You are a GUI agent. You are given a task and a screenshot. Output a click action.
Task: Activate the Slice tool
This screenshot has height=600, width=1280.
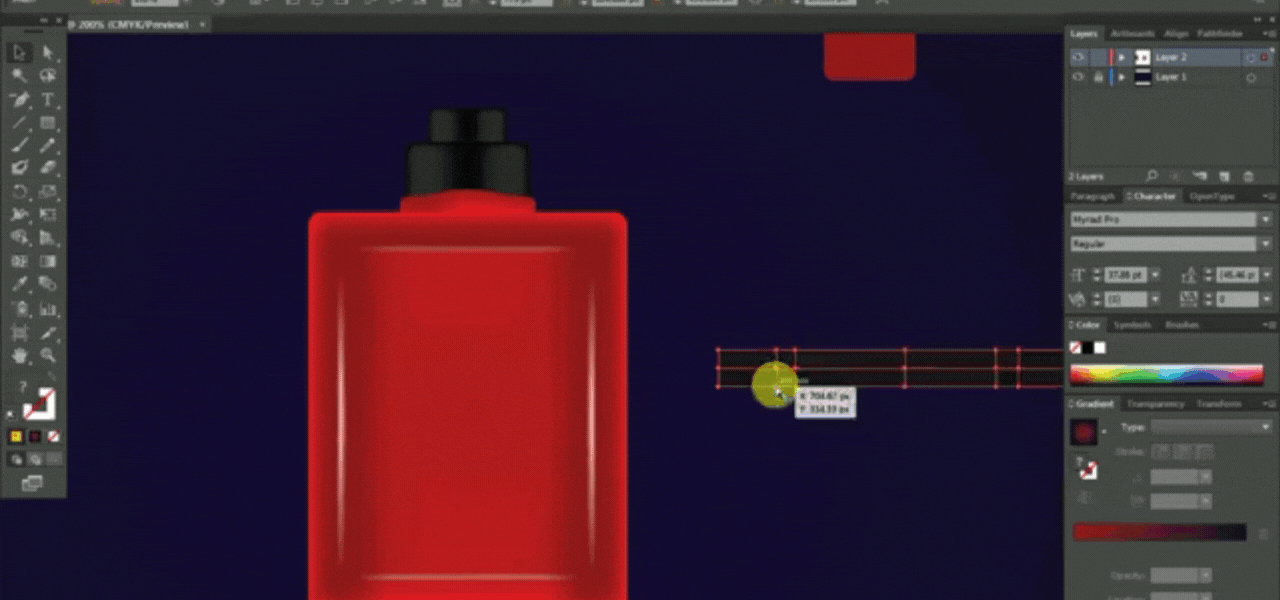48,331
